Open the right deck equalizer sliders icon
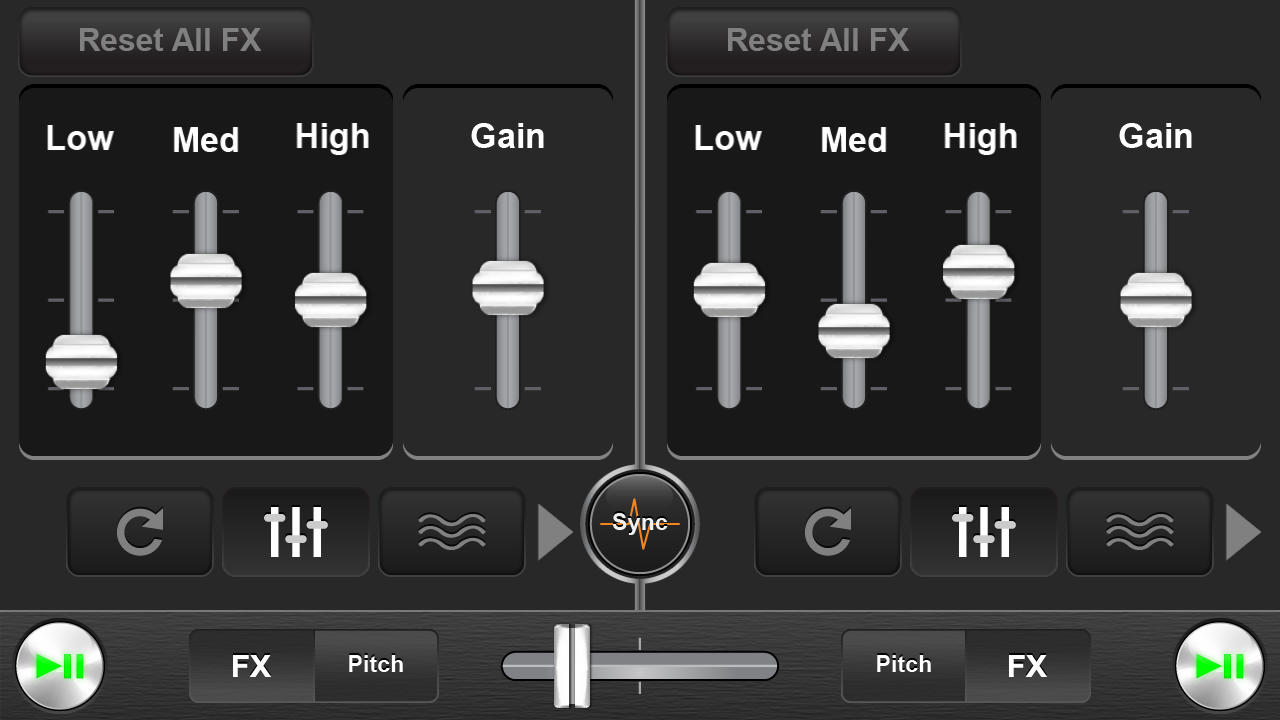 tap(984, 532)
